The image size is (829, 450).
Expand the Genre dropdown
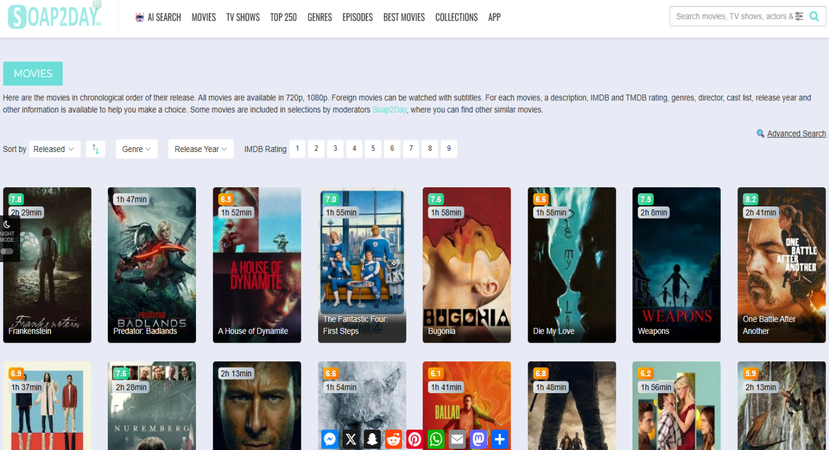136,149
